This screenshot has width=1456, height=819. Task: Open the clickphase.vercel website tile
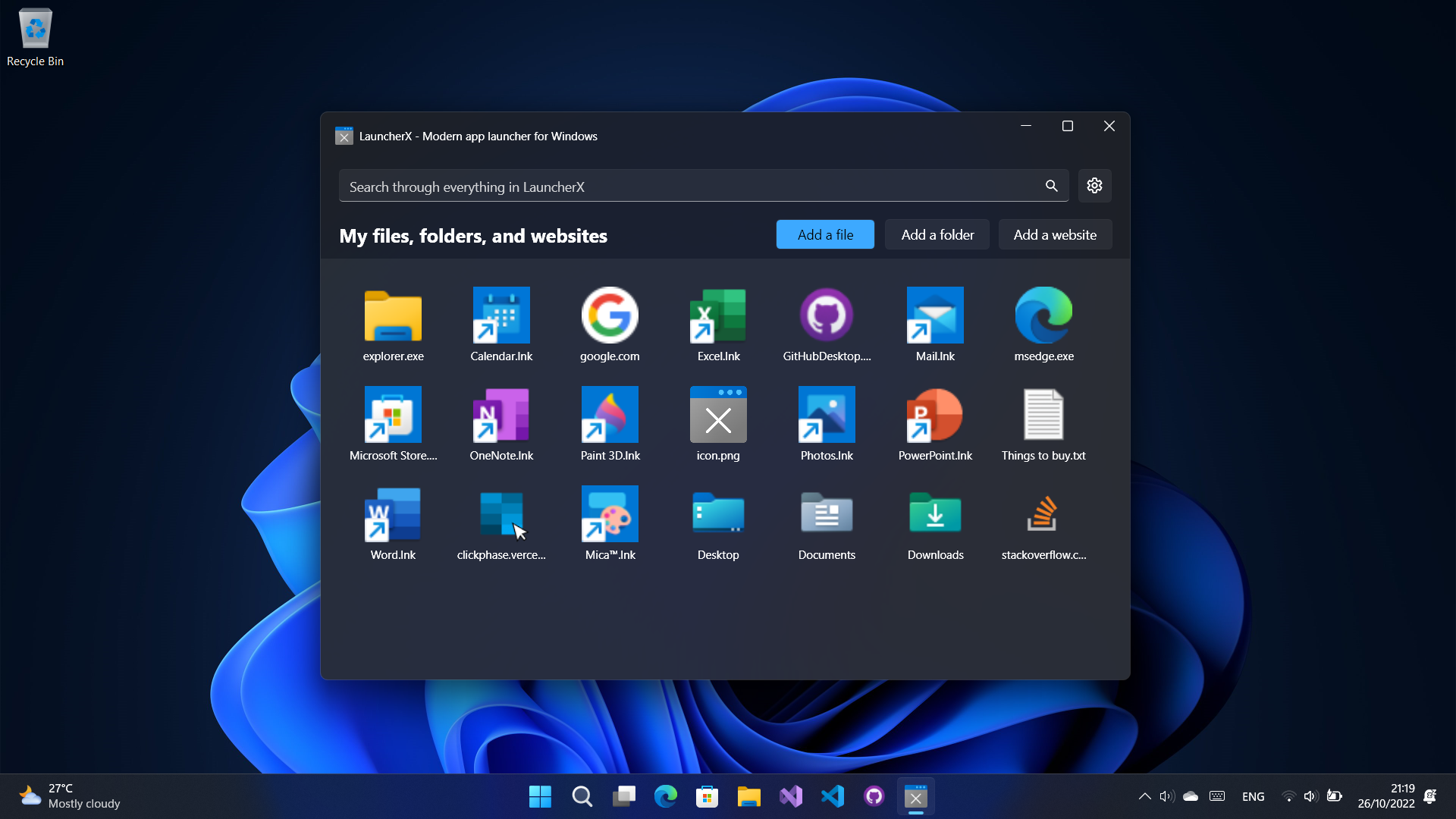click(501, 524)
